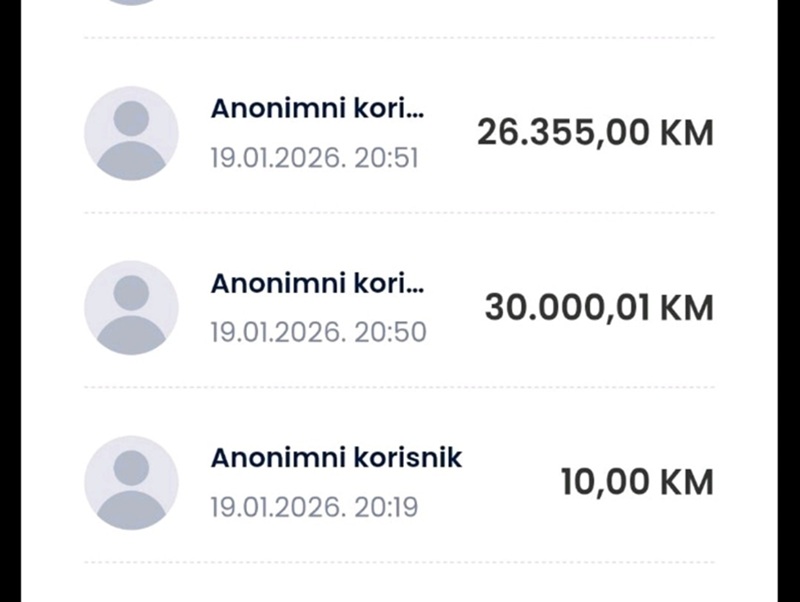Tap the black bar on the right edge
Image resolution: width=800 pixels, height=602 pixels.
[789, 300]
